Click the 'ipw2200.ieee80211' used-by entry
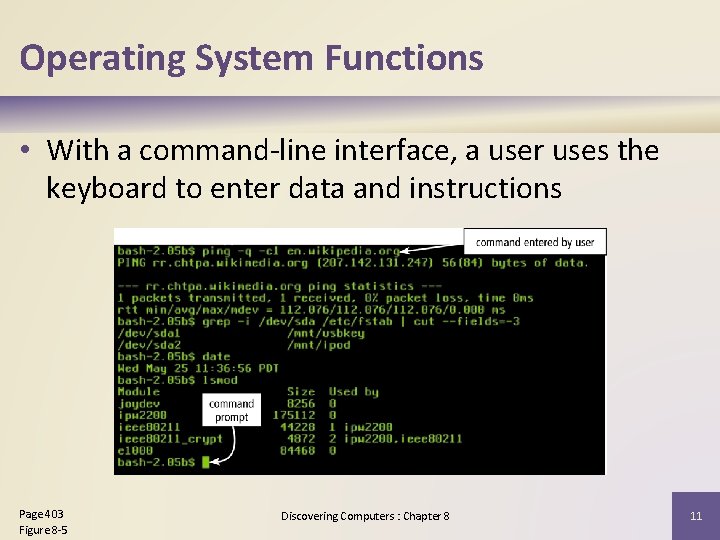The height and width of the screenshot is (540, 720). click(403, 439)
